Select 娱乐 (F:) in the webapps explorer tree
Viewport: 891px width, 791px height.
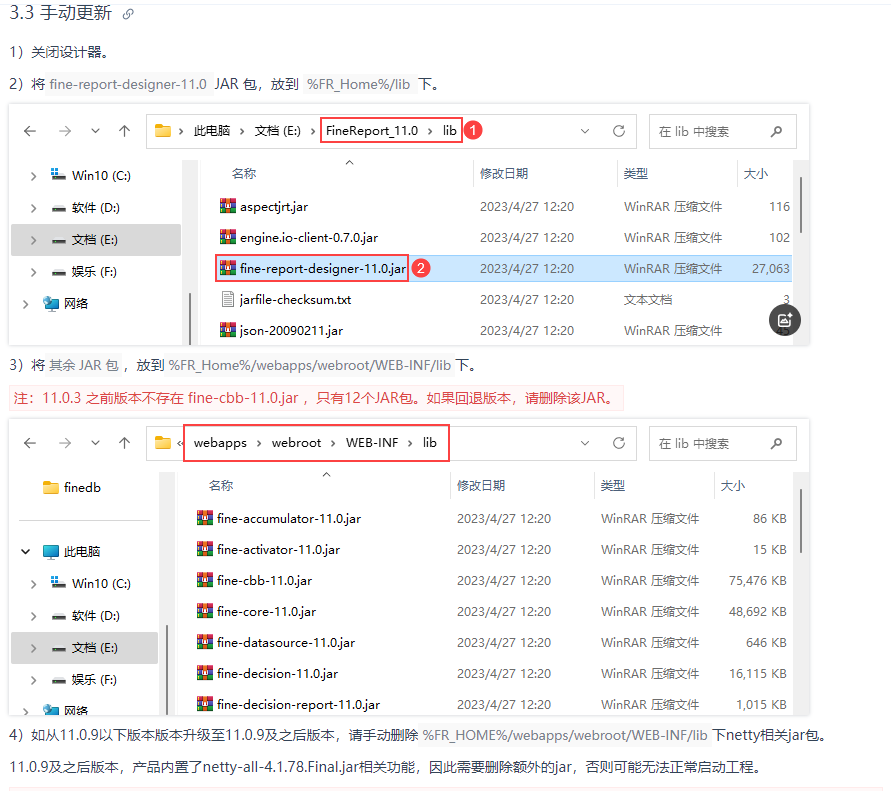tap(95, 680)
